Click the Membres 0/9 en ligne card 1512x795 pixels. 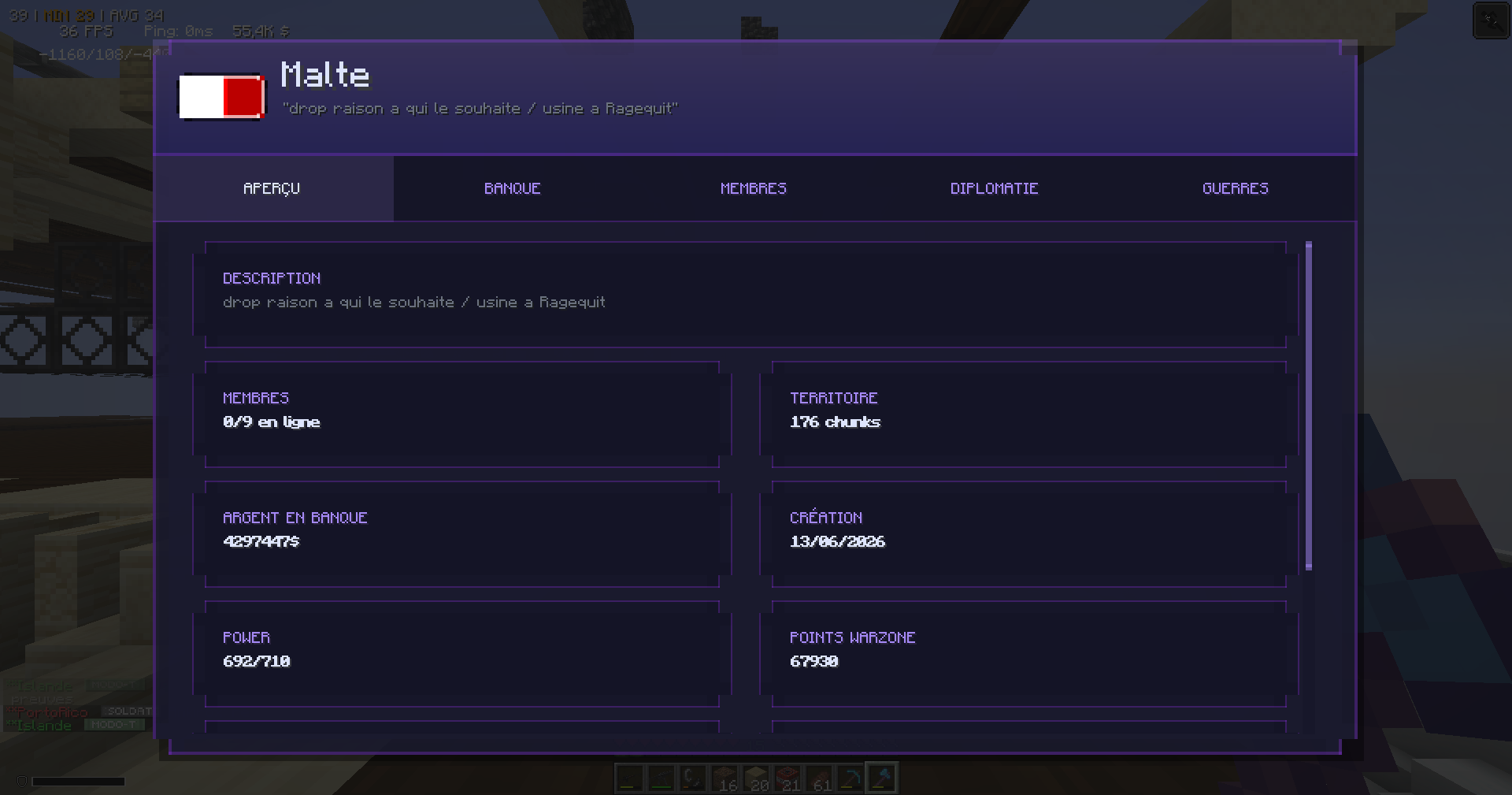pos(462,414)
